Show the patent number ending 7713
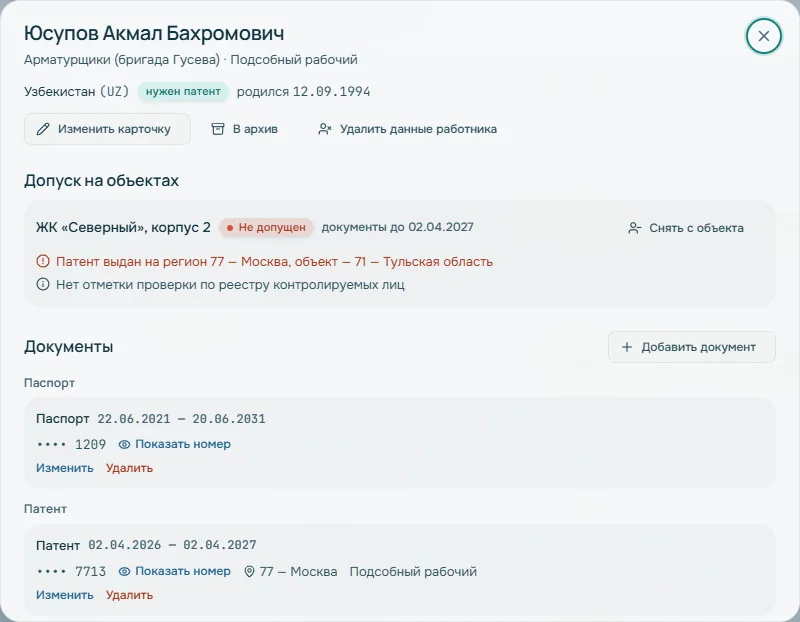The width and height of the screenshot is (800, 622). tap(175, 571)
